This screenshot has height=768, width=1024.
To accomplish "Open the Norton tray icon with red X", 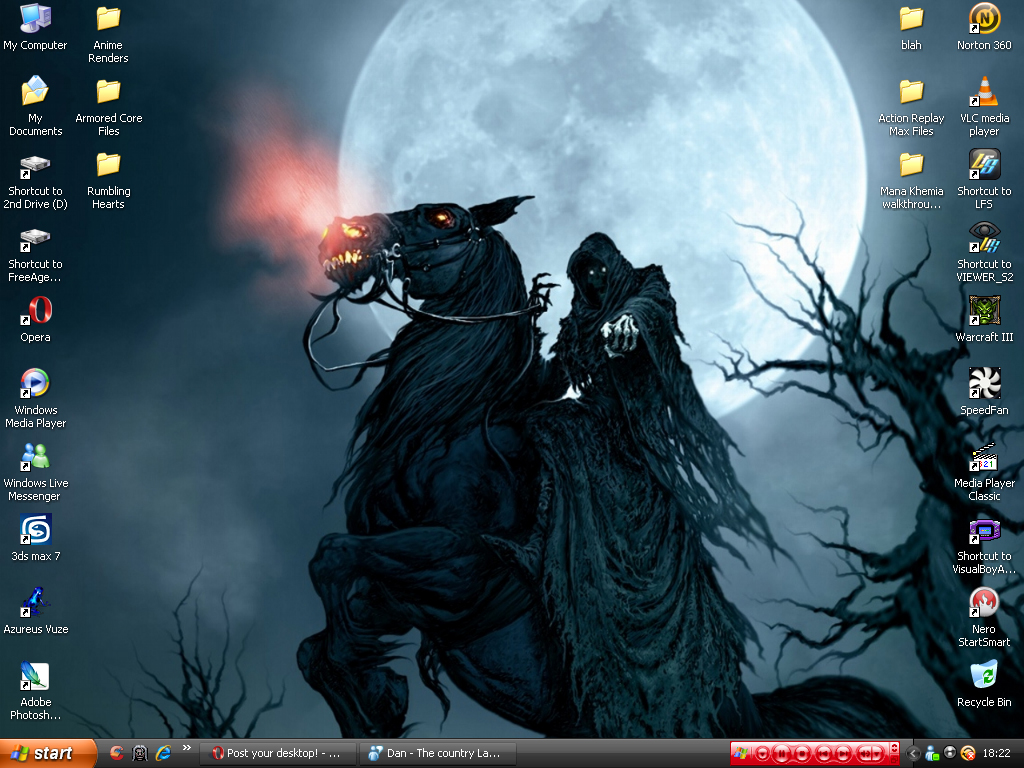I will pos(969,753).
